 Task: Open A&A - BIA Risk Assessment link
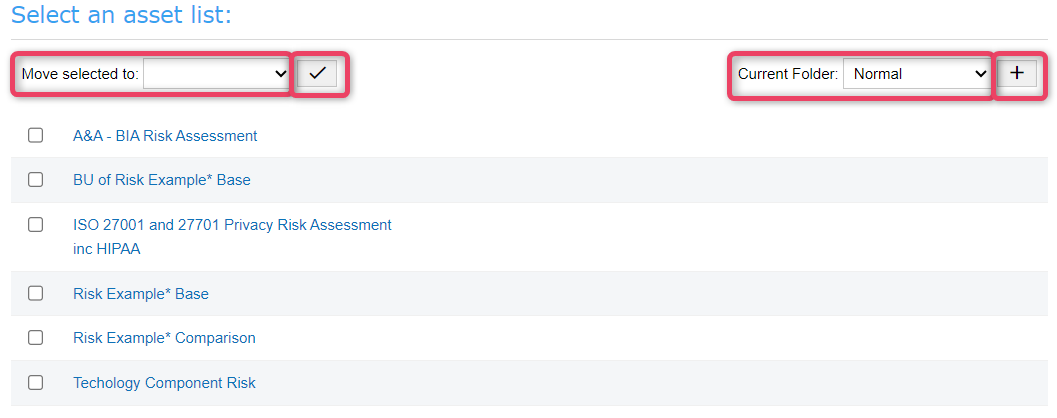click(x=165, y=136)
